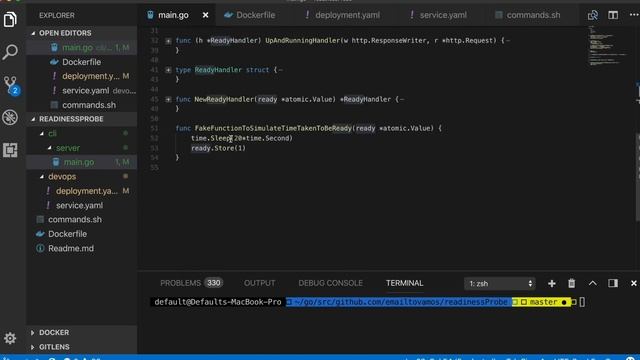
Task: Open Readme.md in the project tree
Action: click(x=82, y=248)
